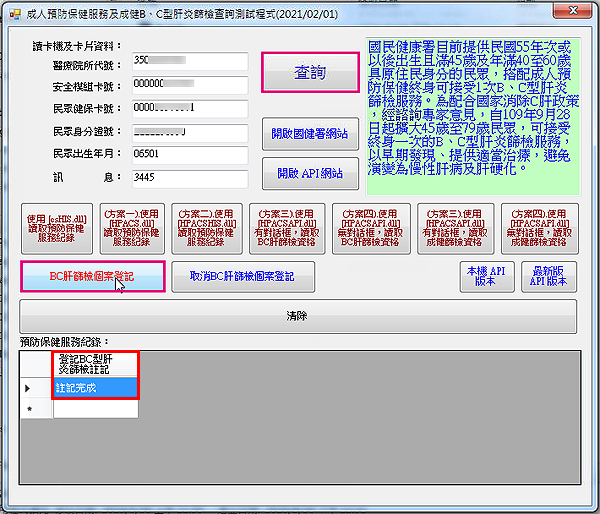
Task: Click the 登記BC型肝炎篩檢註記 column header
Action: click(x=95, y=363)
